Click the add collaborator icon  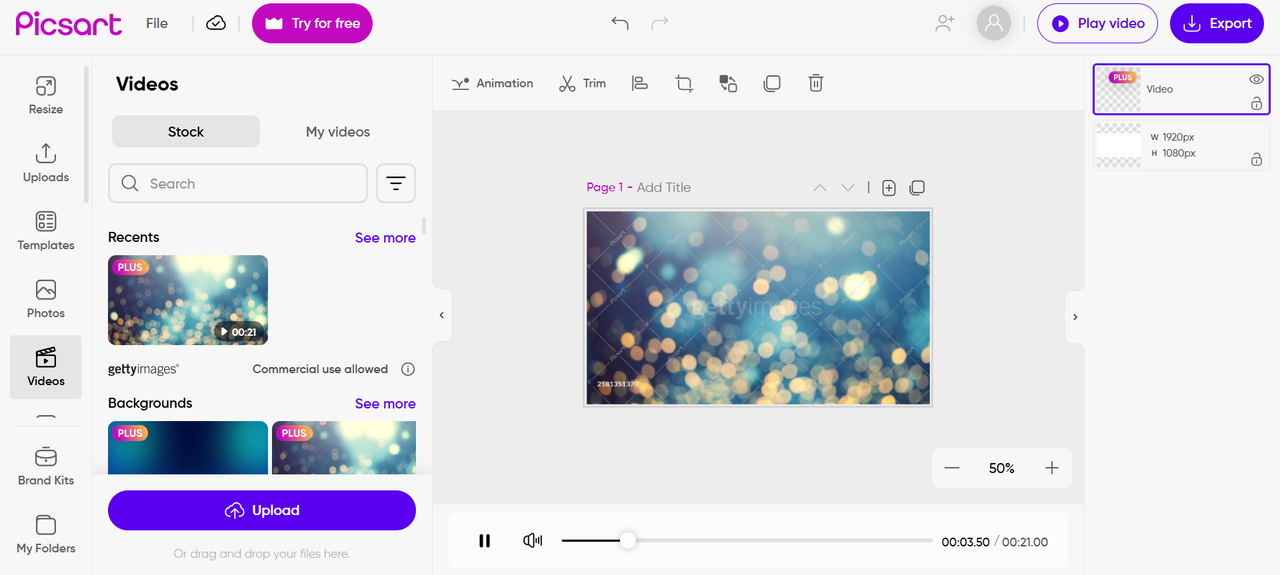point(945,23)
